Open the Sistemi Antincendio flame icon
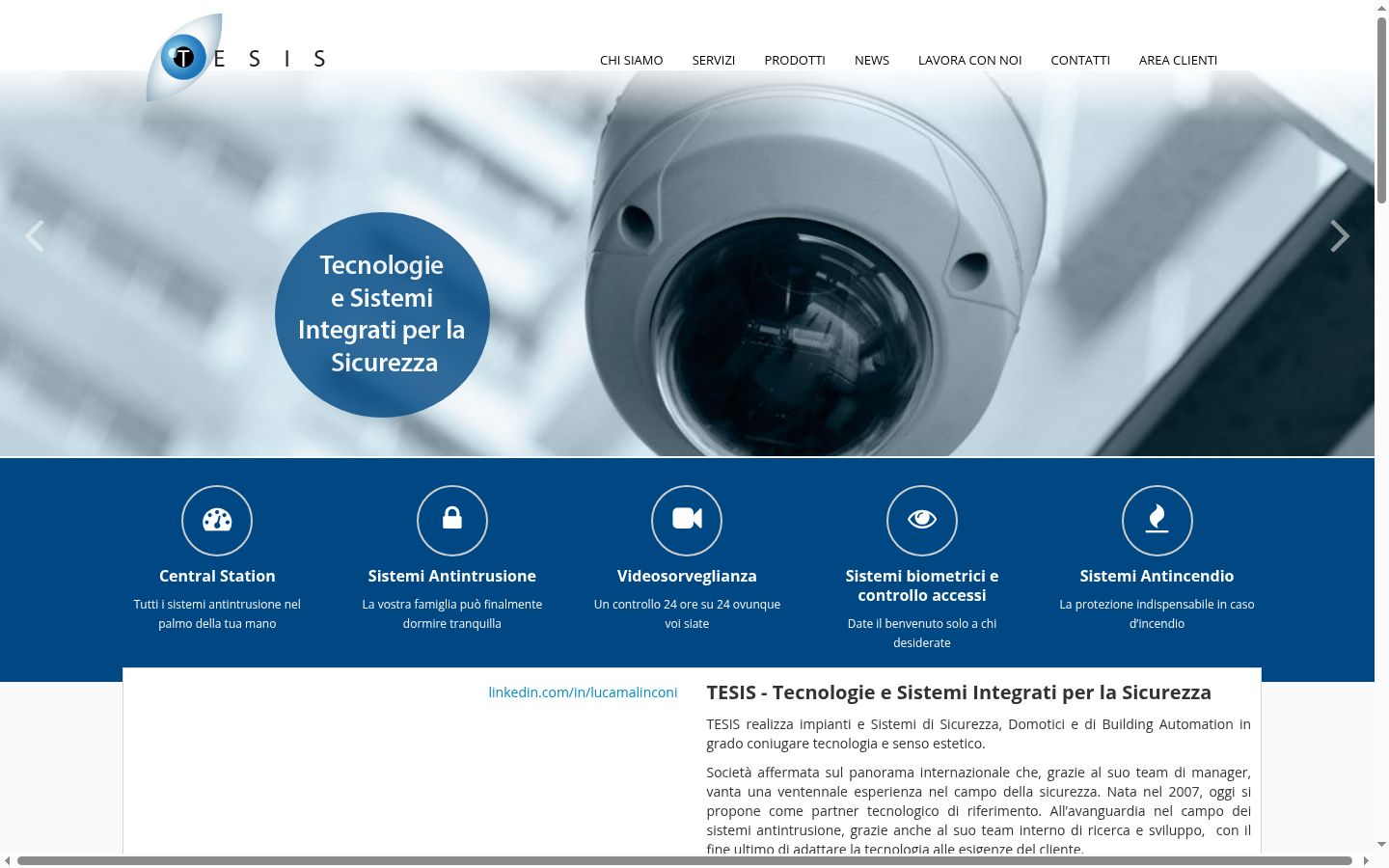Screen dimensions: 1389x868 [1157, 521]
